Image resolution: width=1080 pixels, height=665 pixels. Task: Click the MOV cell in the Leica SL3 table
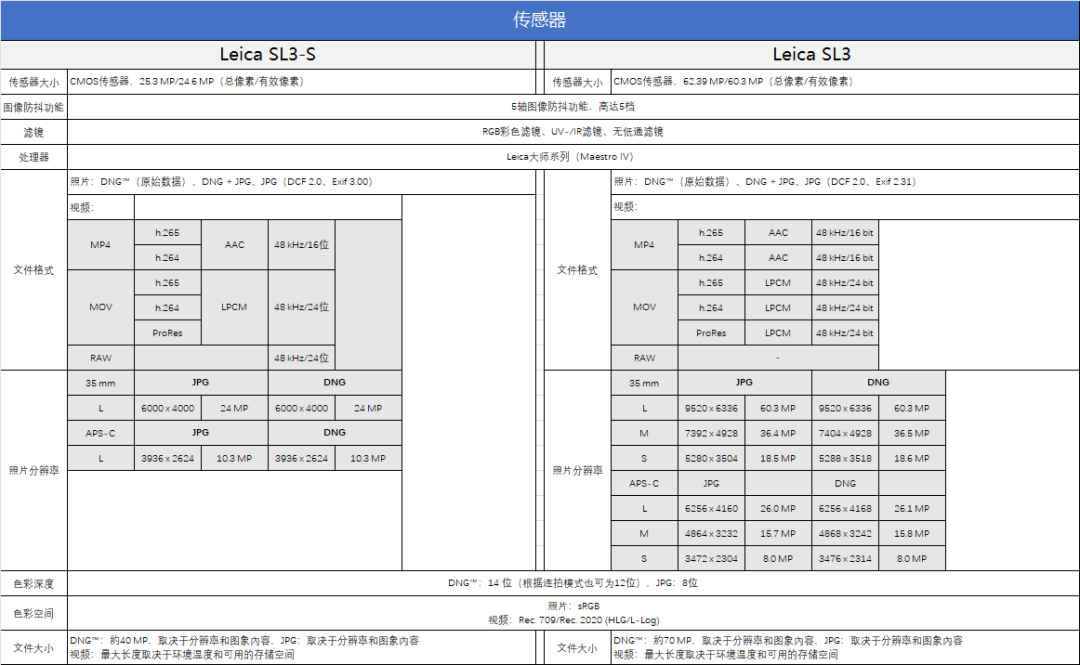644,307
